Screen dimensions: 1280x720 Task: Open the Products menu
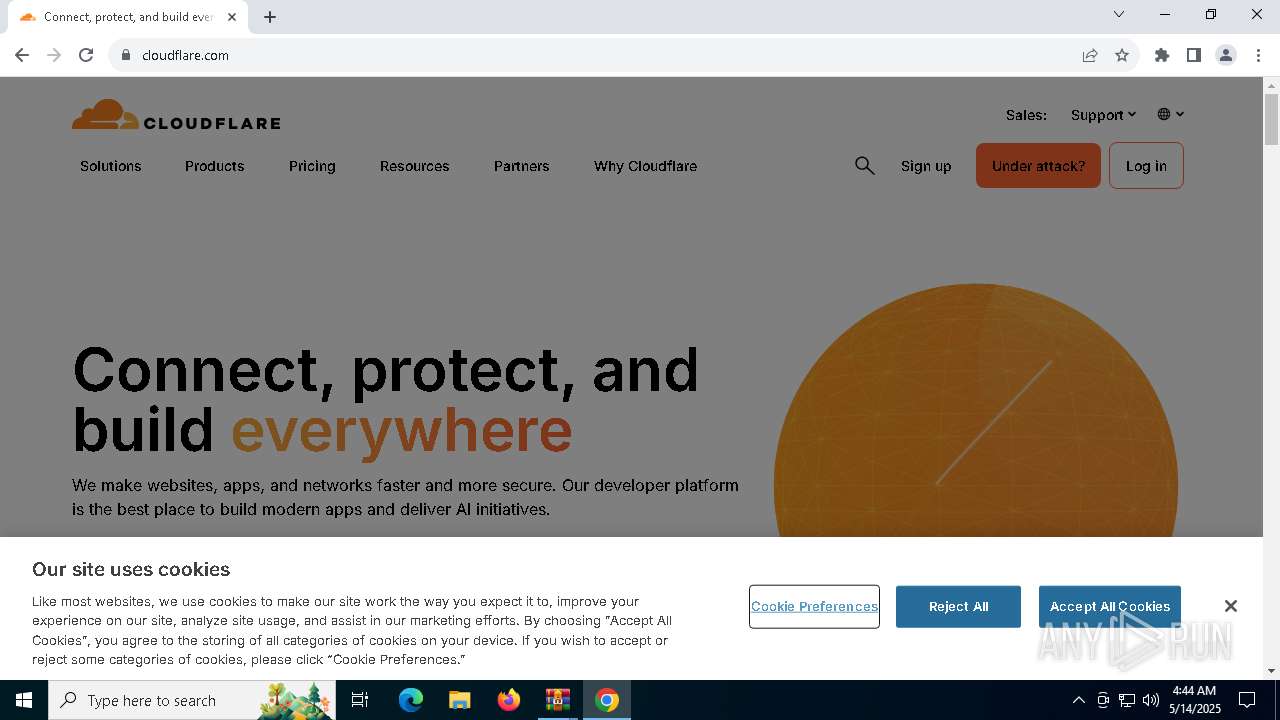point(214,166)
